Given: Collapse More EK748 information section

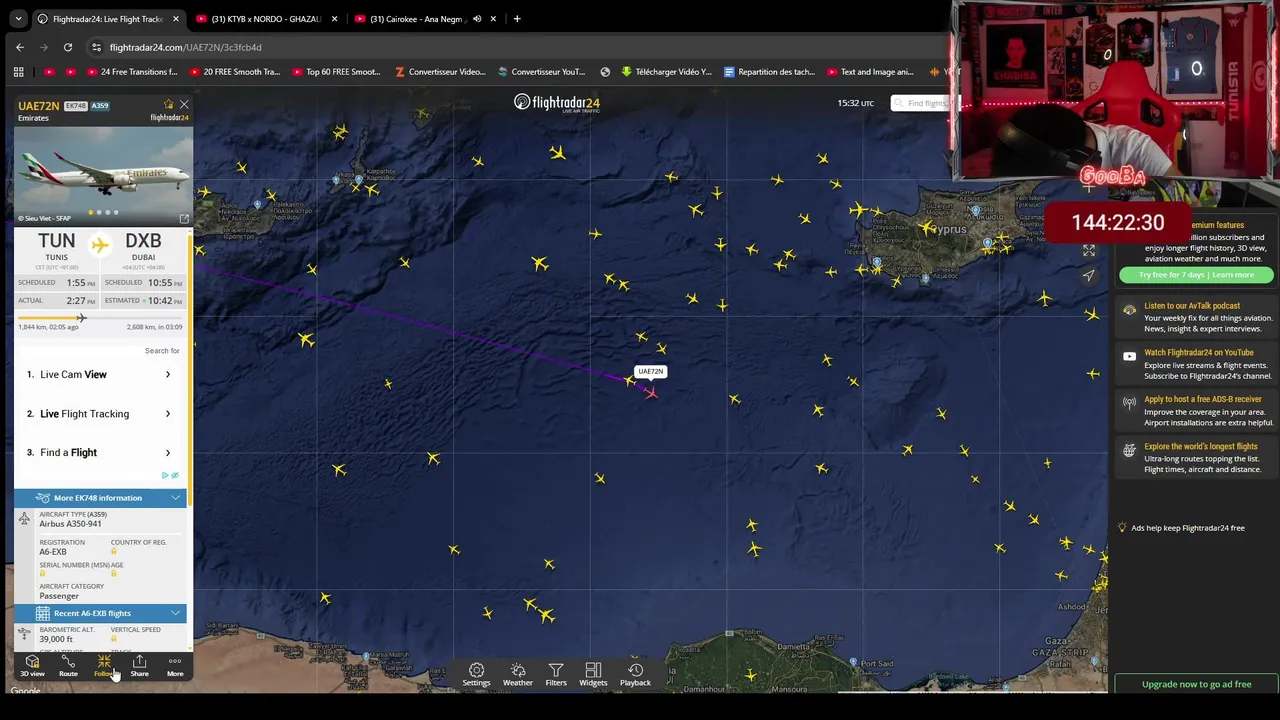Looking at the screenshot, I should click(x=100, y=497).
